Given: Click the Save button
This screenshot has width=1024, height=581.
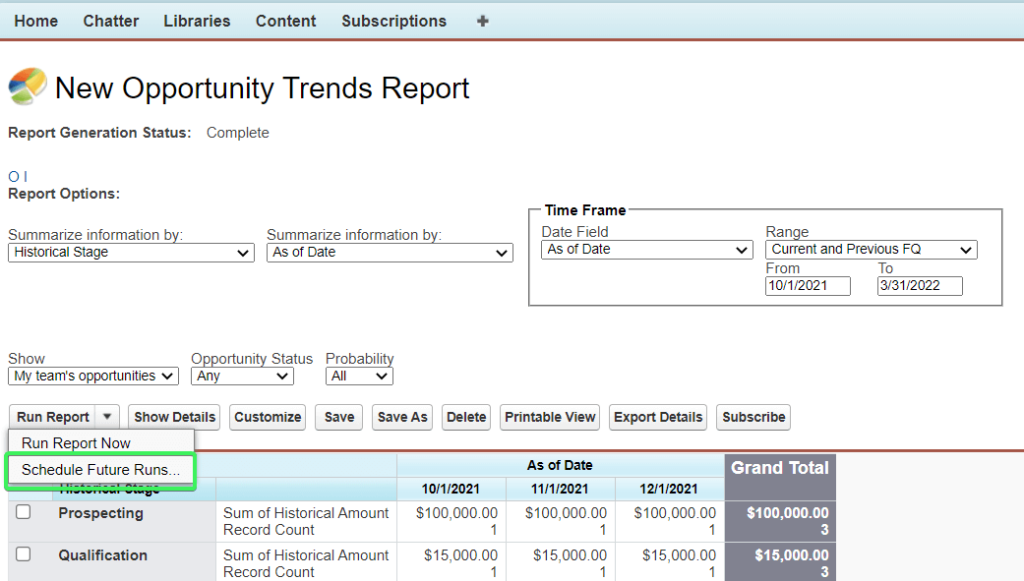Looking at the screenshot, I should click(x=339, y=417).
